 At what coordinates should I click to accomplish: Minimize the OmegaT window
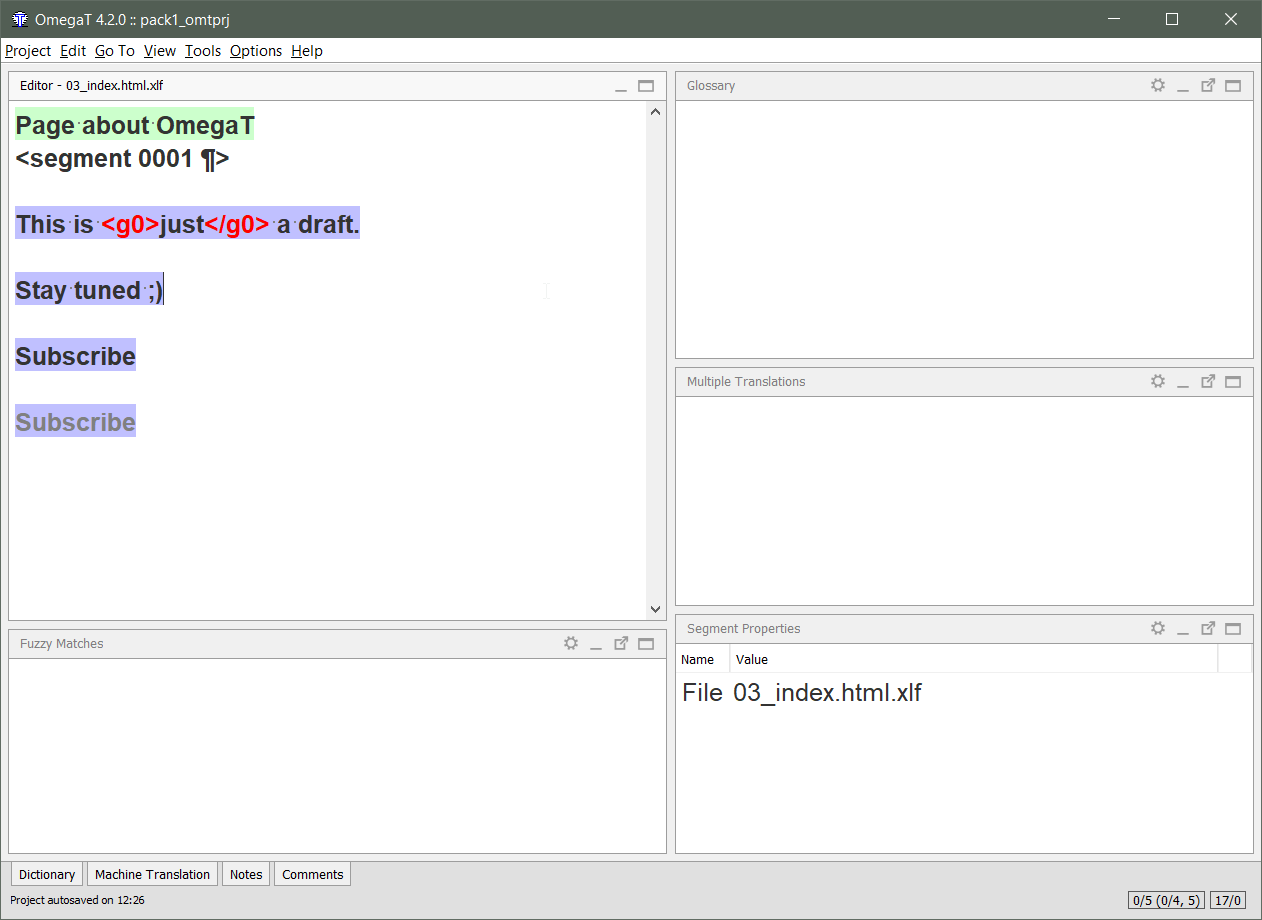pos(1114,19)
